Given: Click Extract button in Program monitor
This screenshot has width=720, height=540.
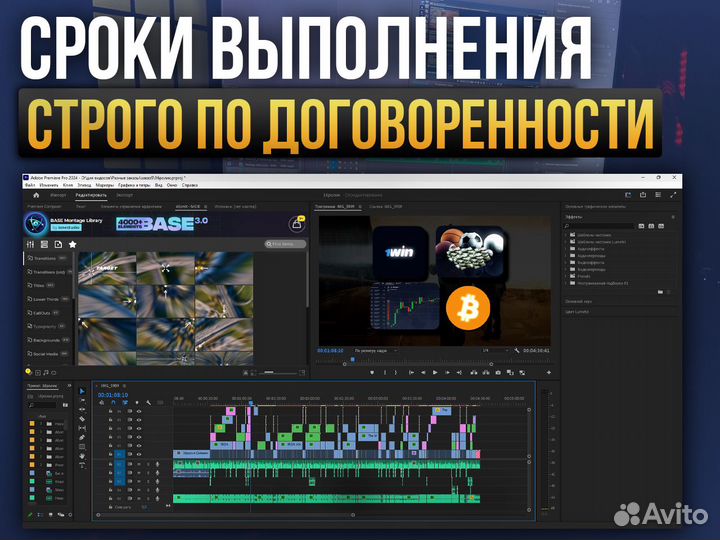Looking at the screenshot, I should point(486,372).
